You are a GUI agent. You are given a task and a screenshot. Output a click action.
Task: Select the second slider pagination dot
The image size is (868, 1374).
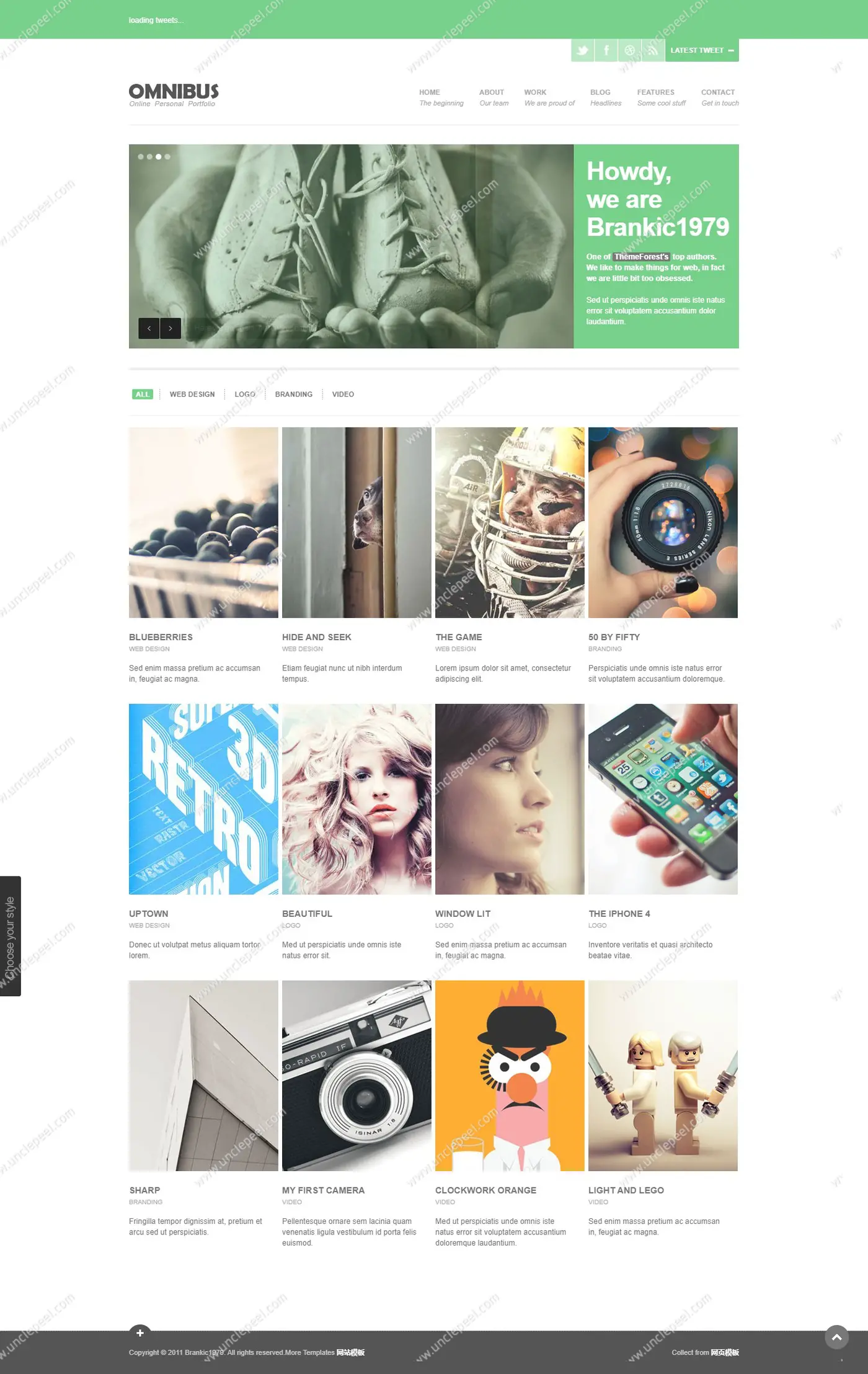(x=149, y=157)
